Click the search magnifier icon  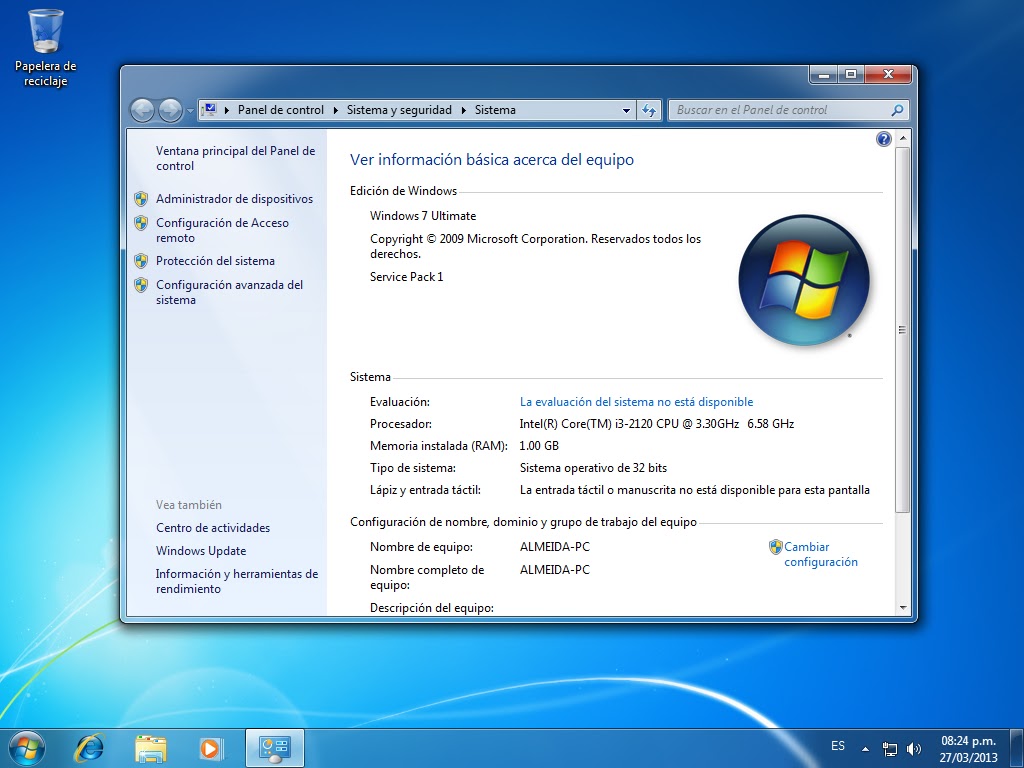[x=897, y=110]
